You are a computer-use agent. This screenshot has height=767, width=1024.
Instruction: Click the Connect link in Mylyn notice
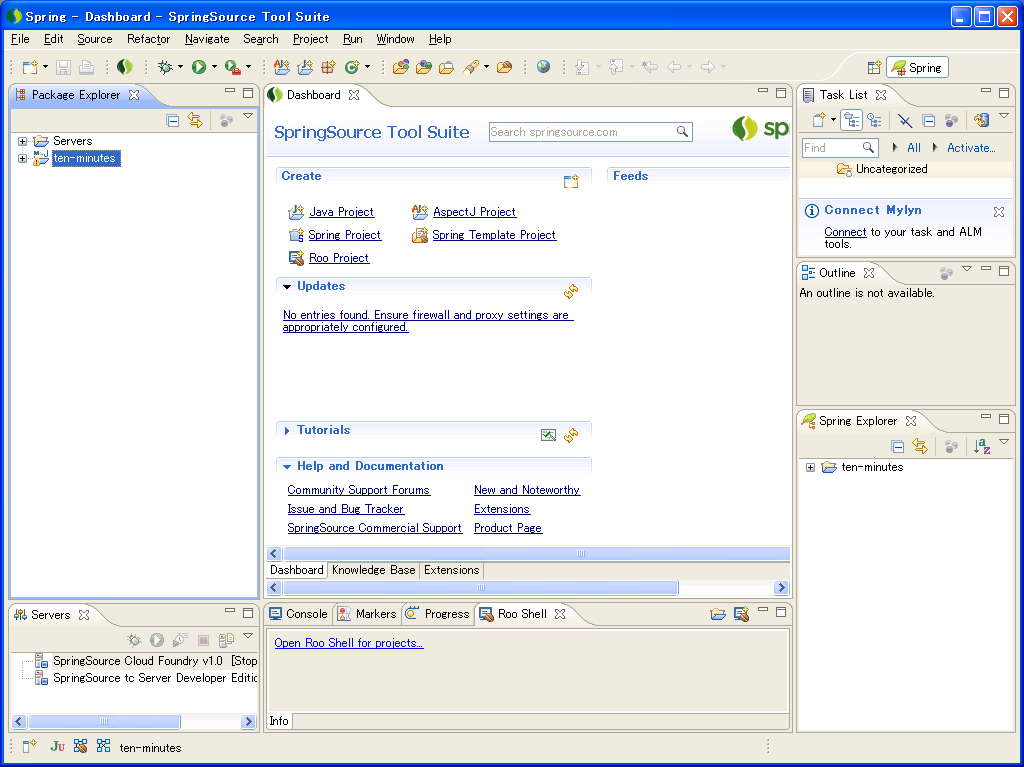pyautogui.click(x=845, y=232)
